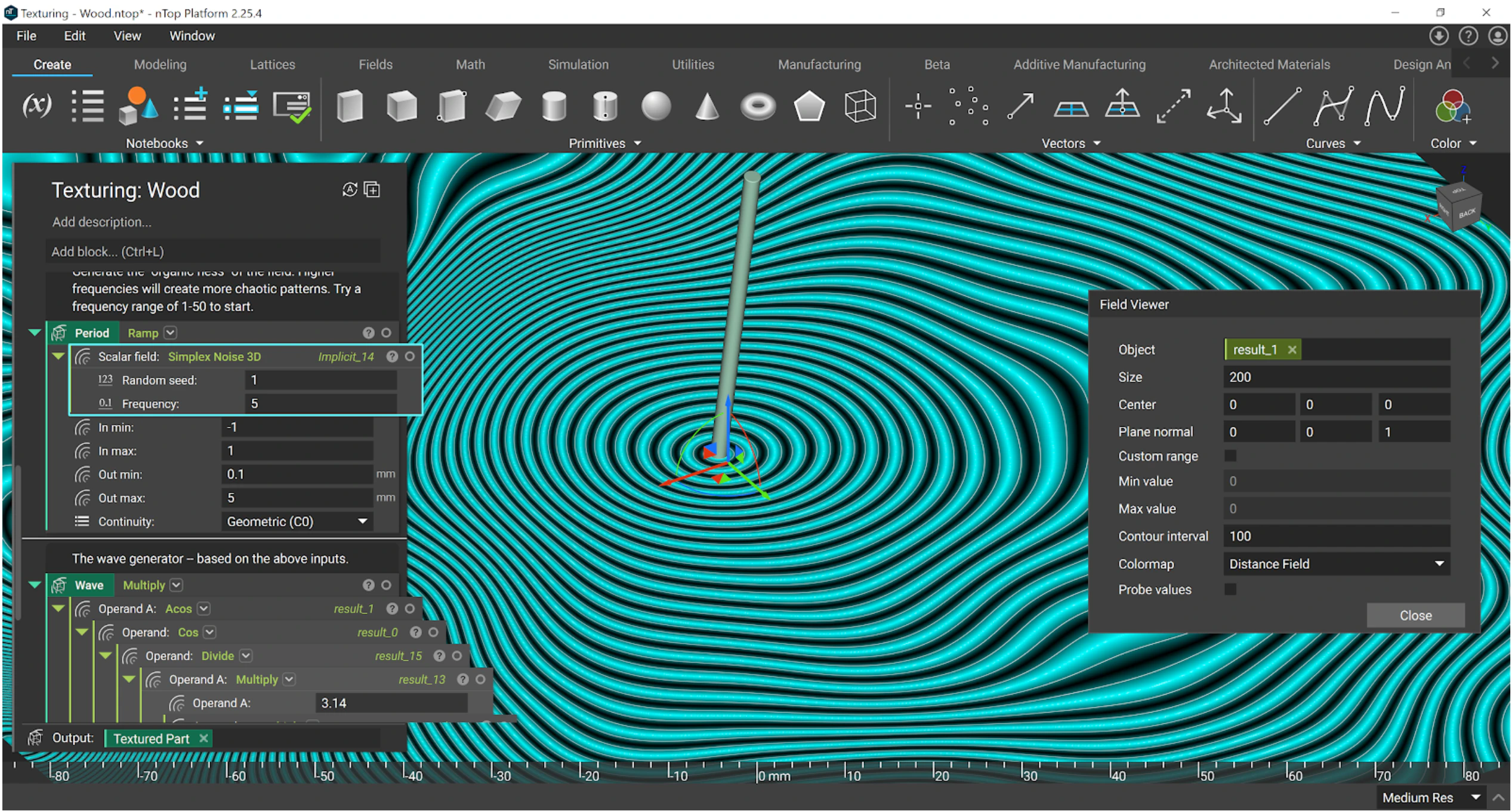1512x811 pixels.
Task: Select the Sphere primitive icon
Action: (x=656, y=107)
